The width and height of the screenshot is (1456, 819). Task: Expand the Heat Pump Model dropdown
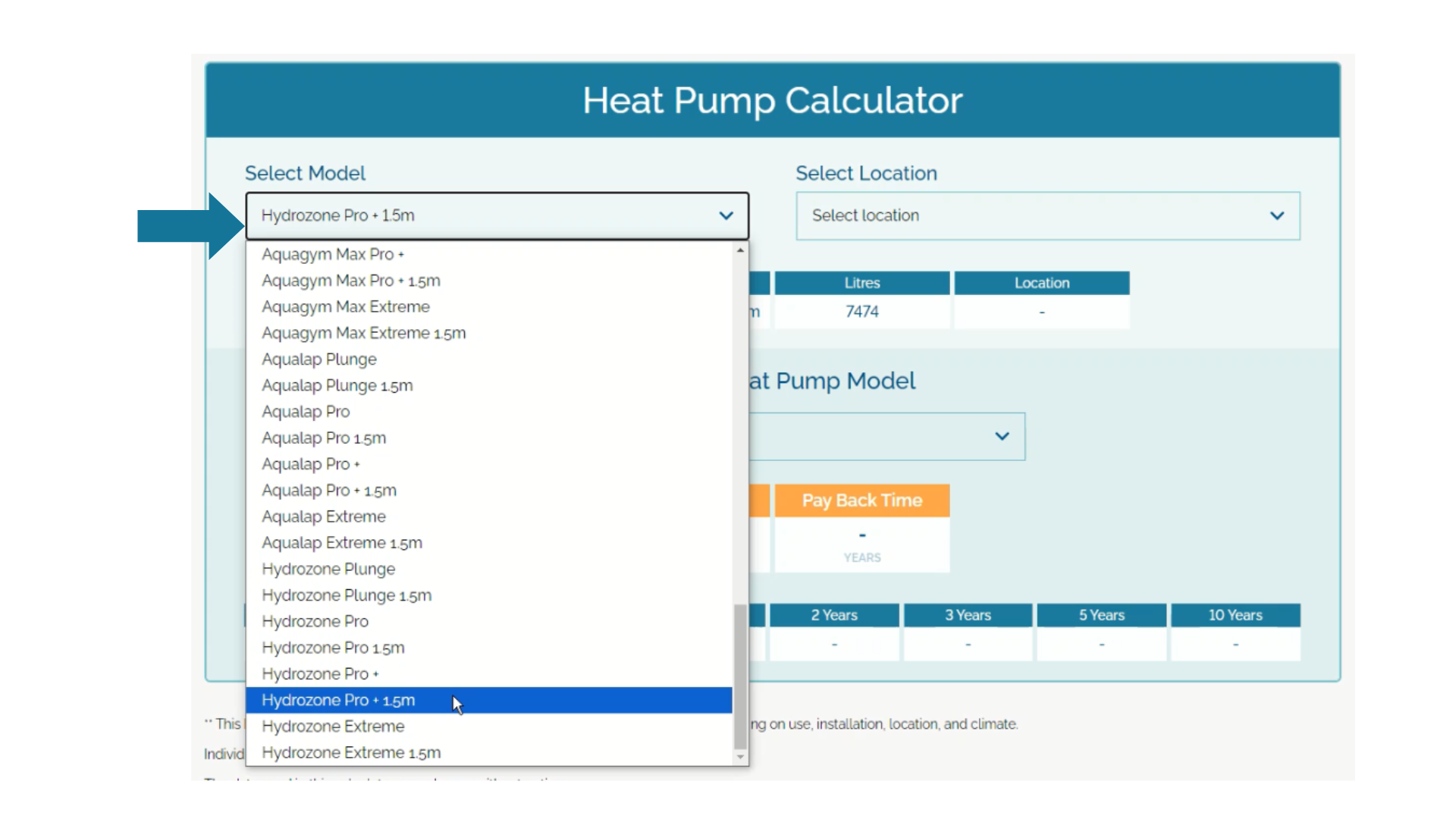tap(1002, 436)
